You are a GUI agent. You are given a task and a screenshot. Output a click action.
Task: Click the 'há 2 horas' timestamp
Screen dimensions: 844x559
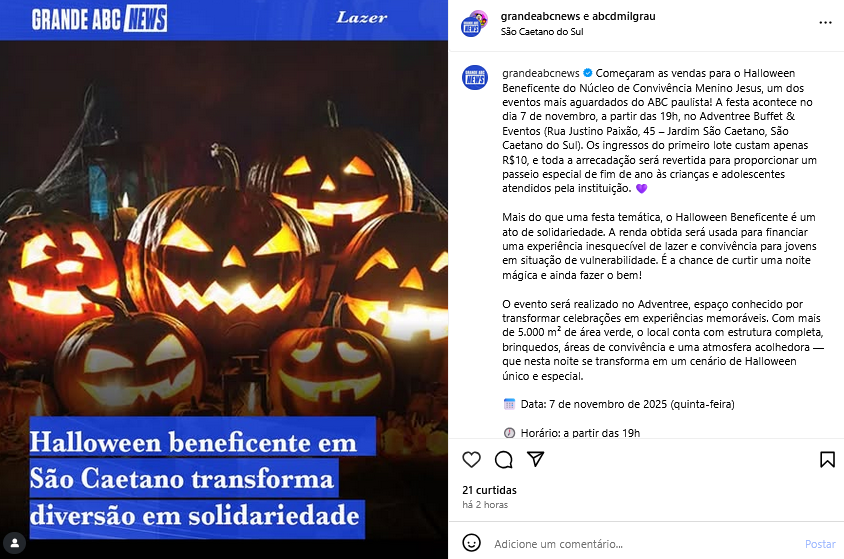click(485, 505)
